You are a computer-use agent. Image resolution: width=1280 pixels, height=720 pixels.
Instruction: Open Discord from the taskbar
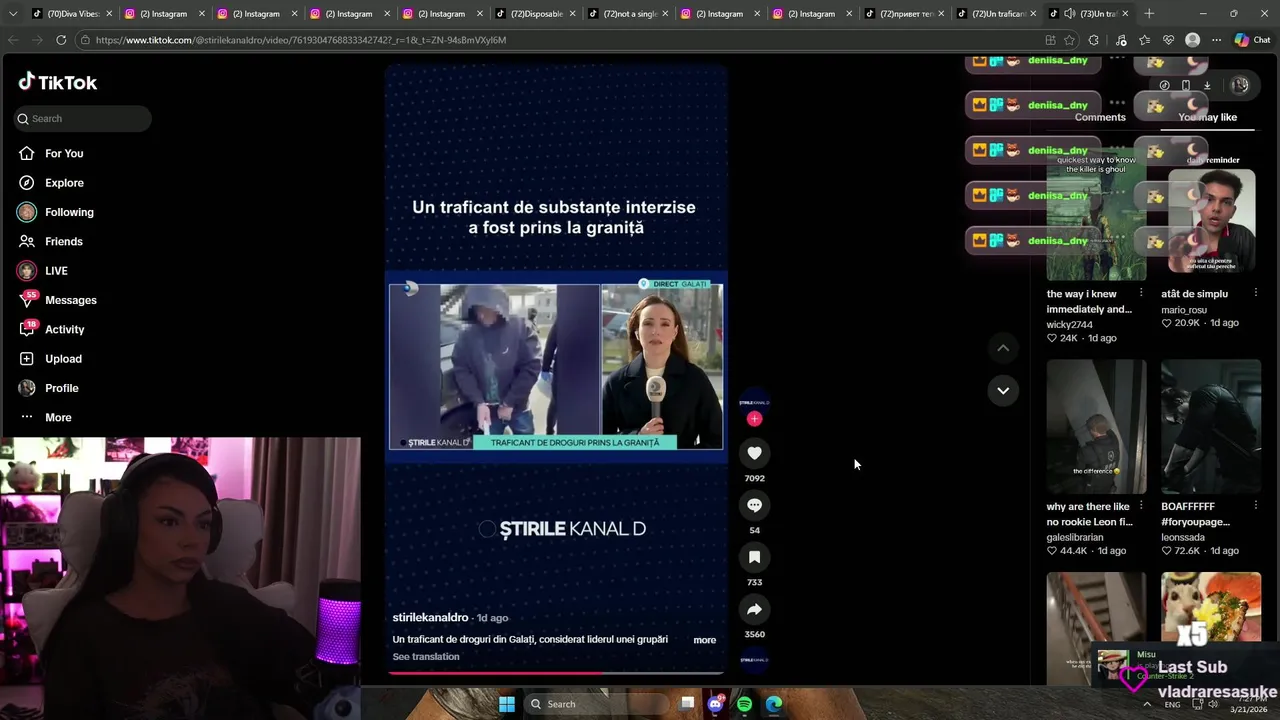click(x=715, y=704)
